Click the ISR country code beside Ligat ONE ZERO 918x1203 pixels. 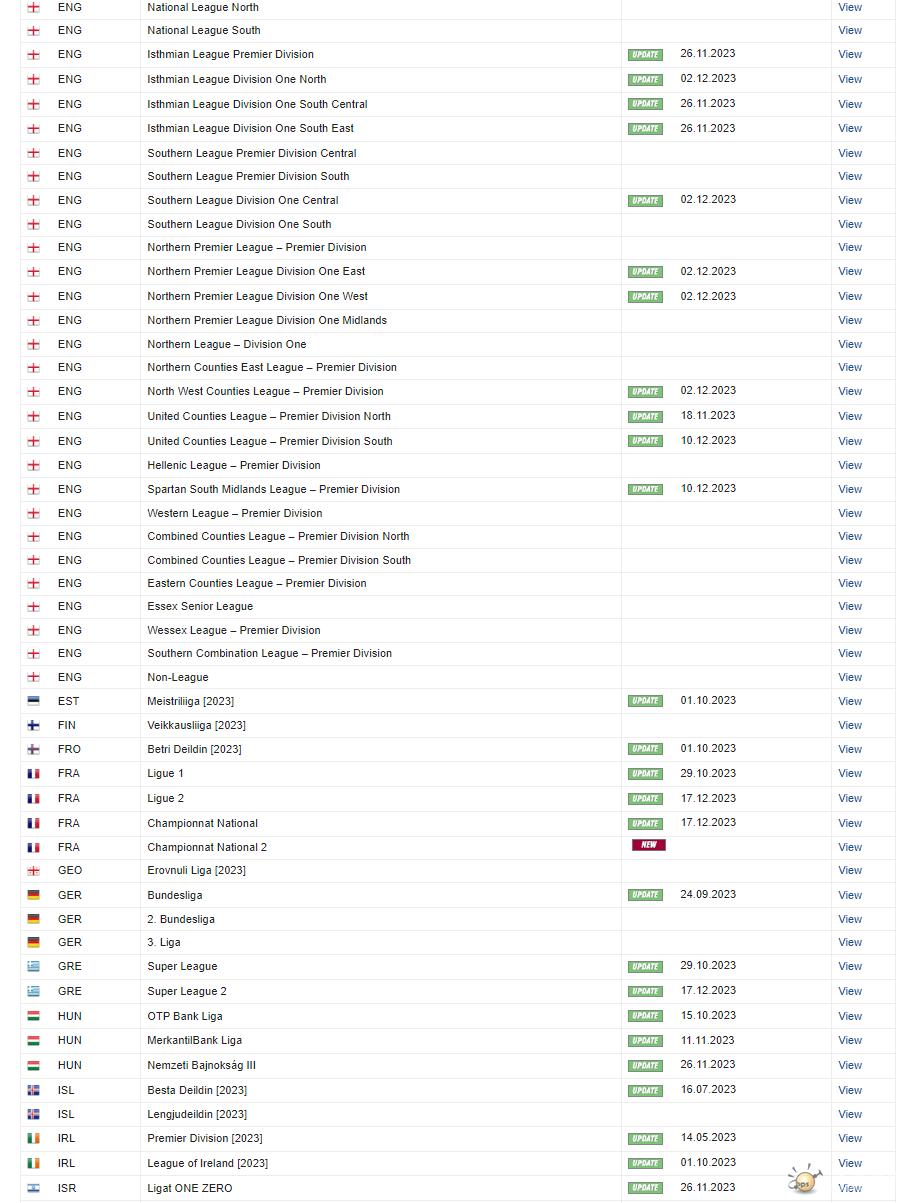point(68,1188)
